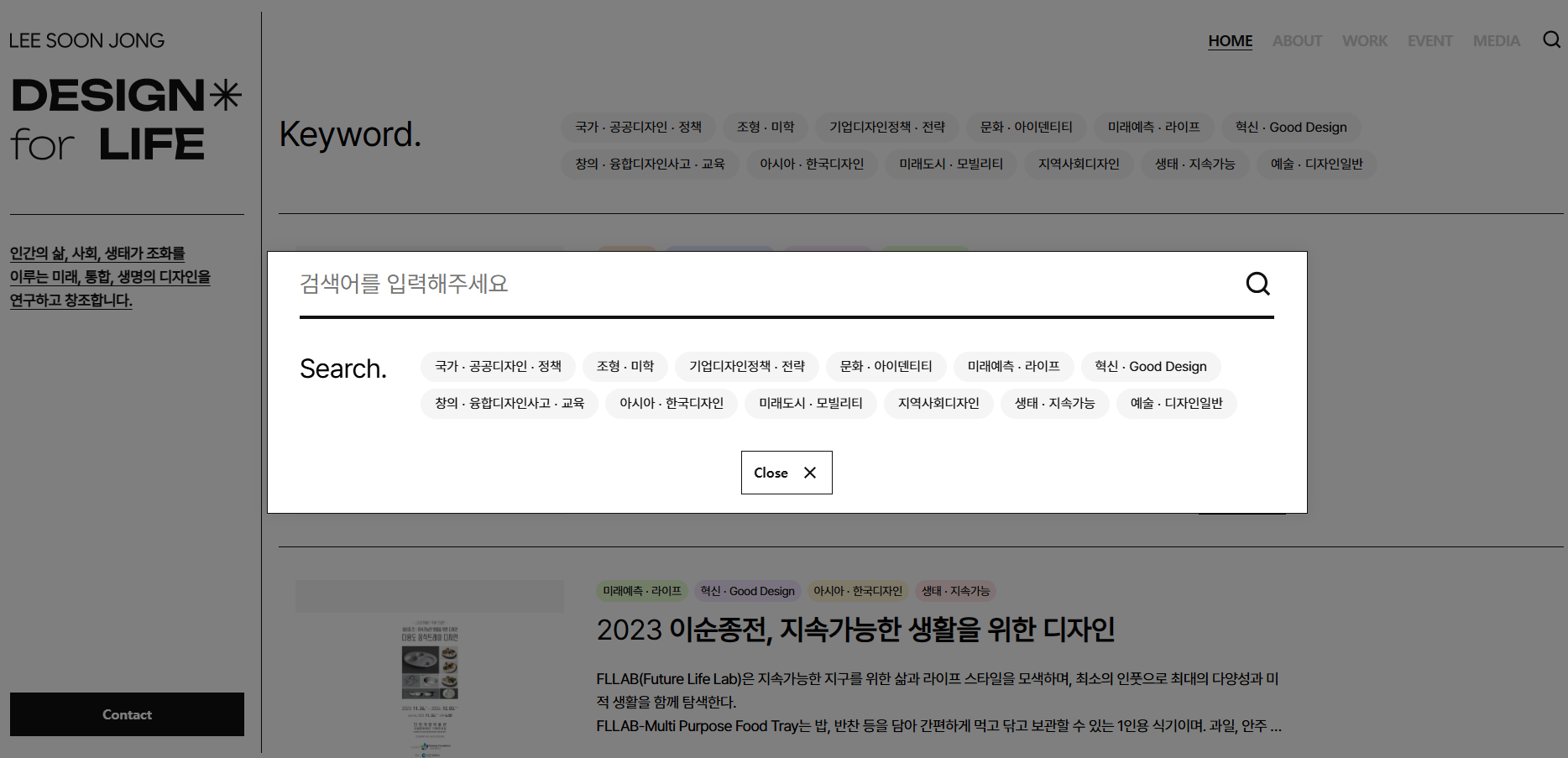Open the MEDIA menu item

[x=1496, y=41]
